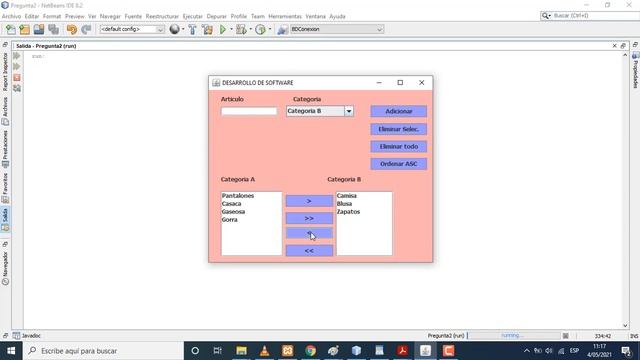Open Chrome from the taskbar
640x360 pixels.
[311, 351]
